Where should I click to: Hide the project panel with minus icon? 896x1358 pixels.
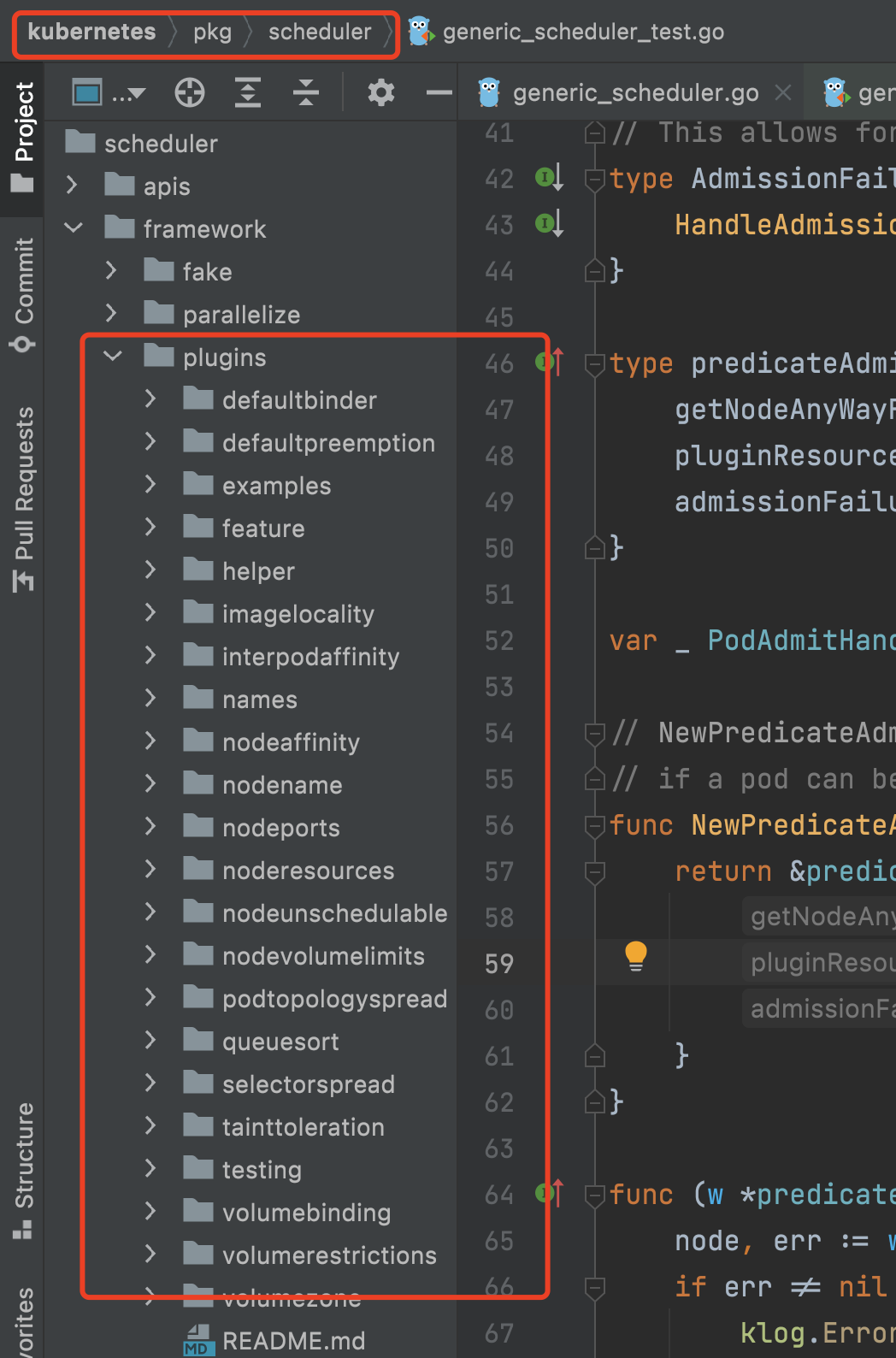pyautogui.click(x=439, y=92)
